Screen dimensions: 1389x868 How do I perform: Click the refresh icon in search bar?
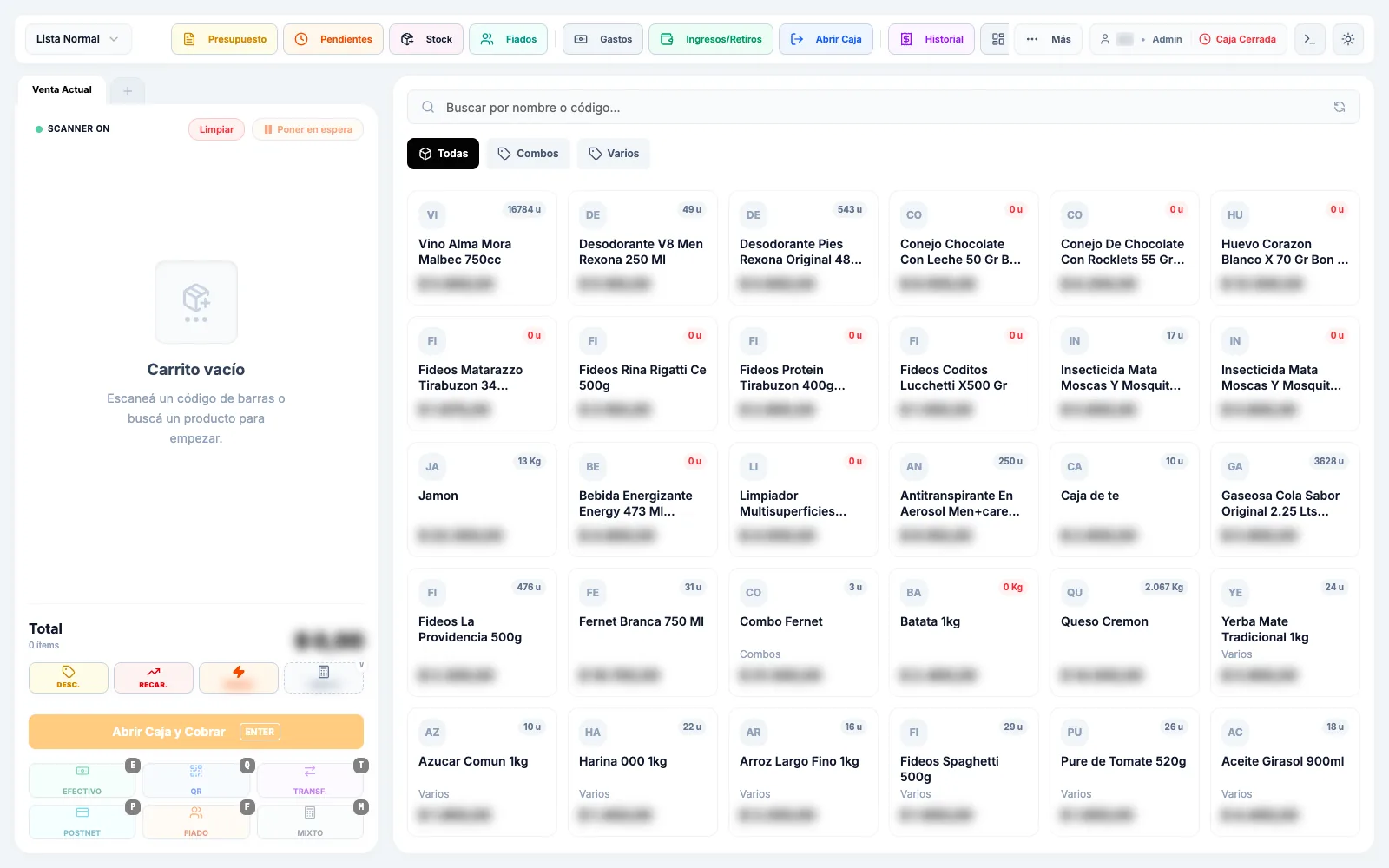tap(1340, 107)
